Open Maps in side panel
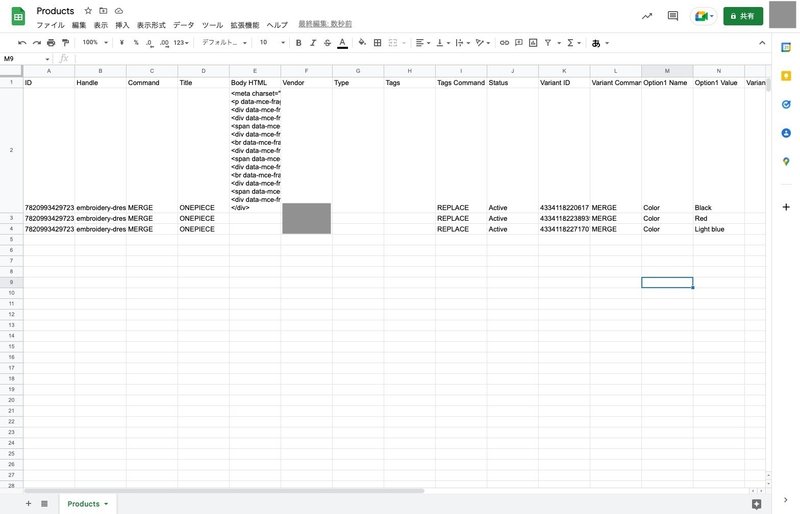Image resolution: width=800 pixels, height=514 pixels. coord(786,162)
